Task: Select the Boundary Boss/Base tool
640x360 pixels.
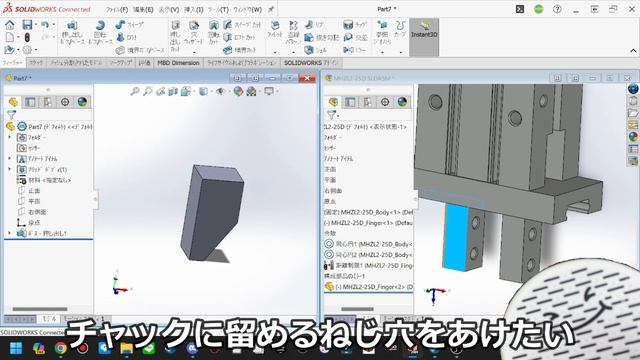Action: (140, 50)
